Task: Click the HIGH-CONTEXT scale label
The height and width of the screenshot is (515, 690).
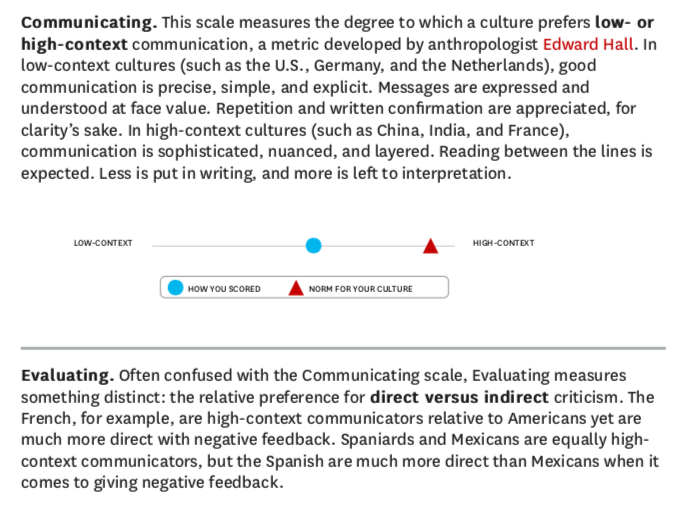Action: pyautogui.click(x=503, y=243)
